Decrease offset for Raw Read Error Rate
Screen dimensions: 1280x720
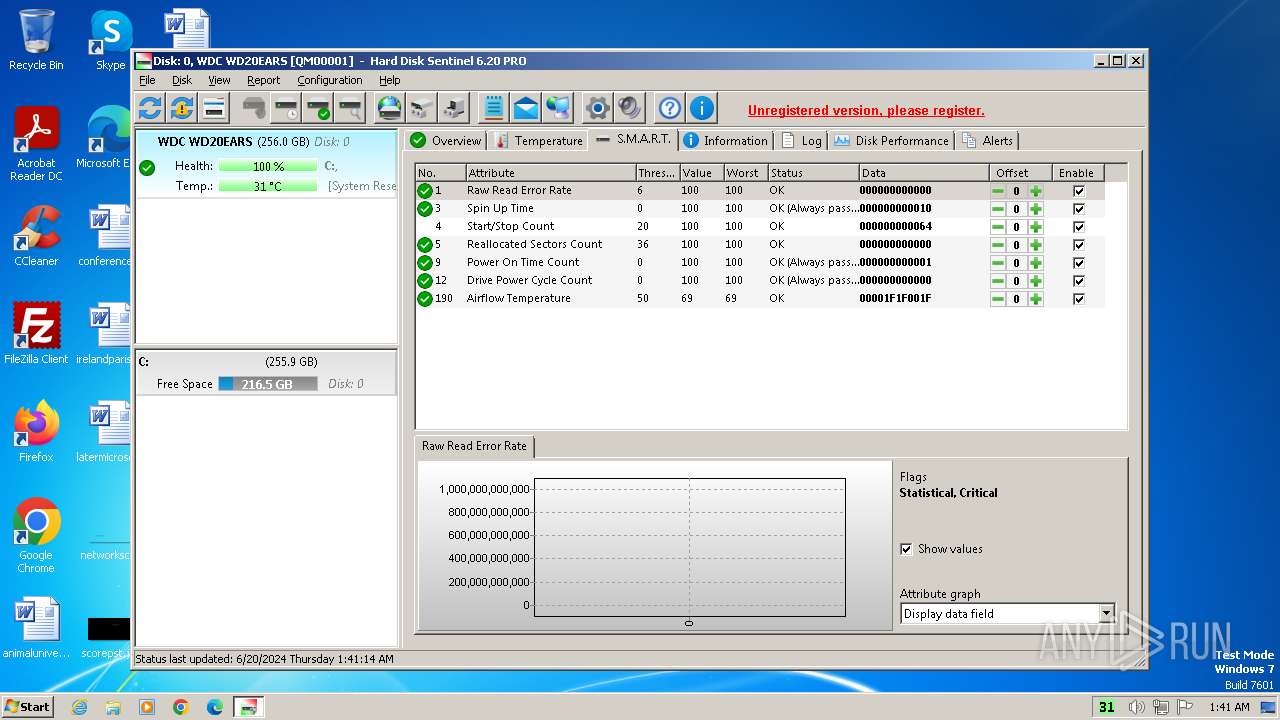pyautogui.click(x=998, y=191)
